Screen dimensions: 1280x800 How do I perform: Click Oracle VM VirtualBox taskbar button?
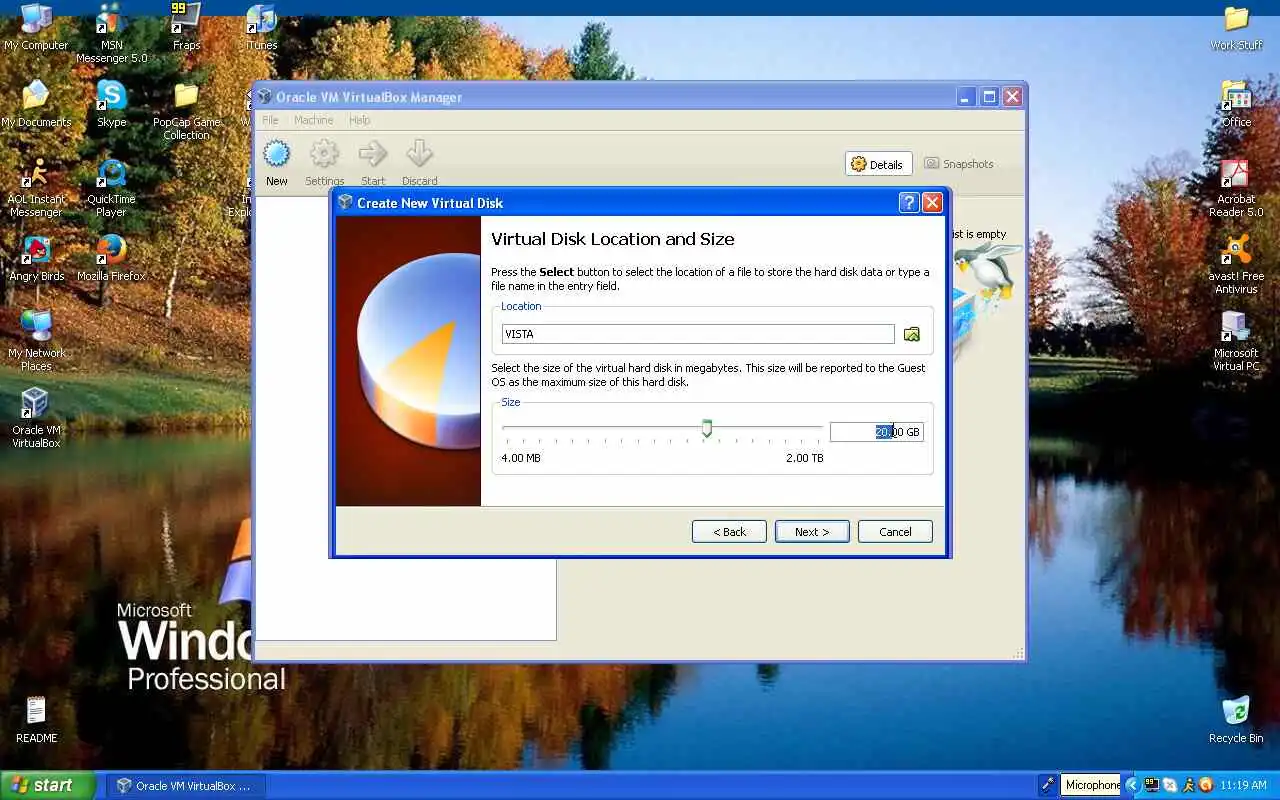[x=185, y=786]
